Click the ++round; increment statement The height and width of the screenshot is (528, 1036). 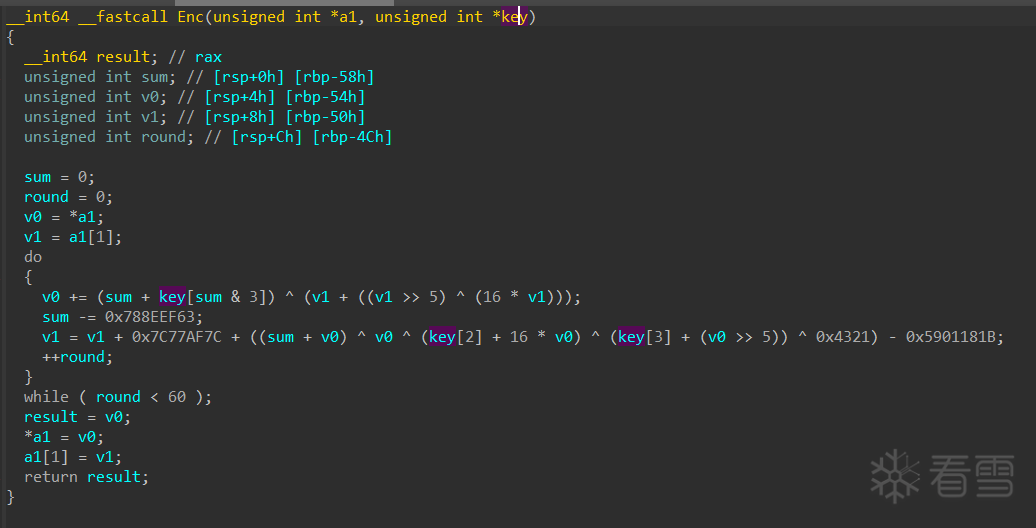tap(78, 357)
